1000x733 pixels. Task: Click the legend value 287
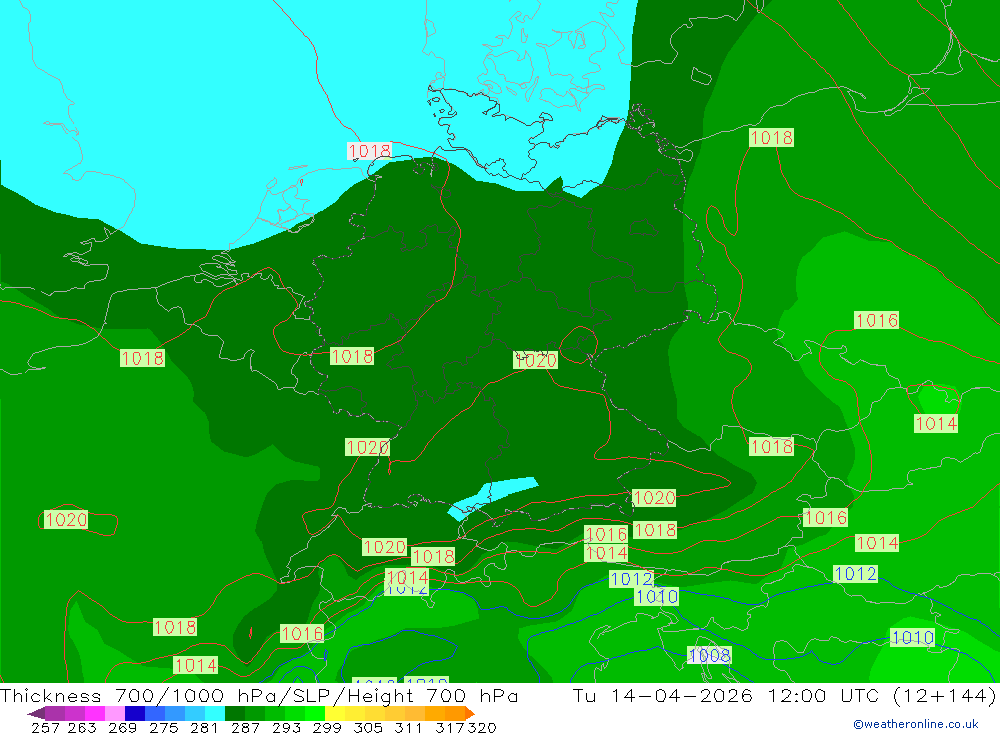245,727
